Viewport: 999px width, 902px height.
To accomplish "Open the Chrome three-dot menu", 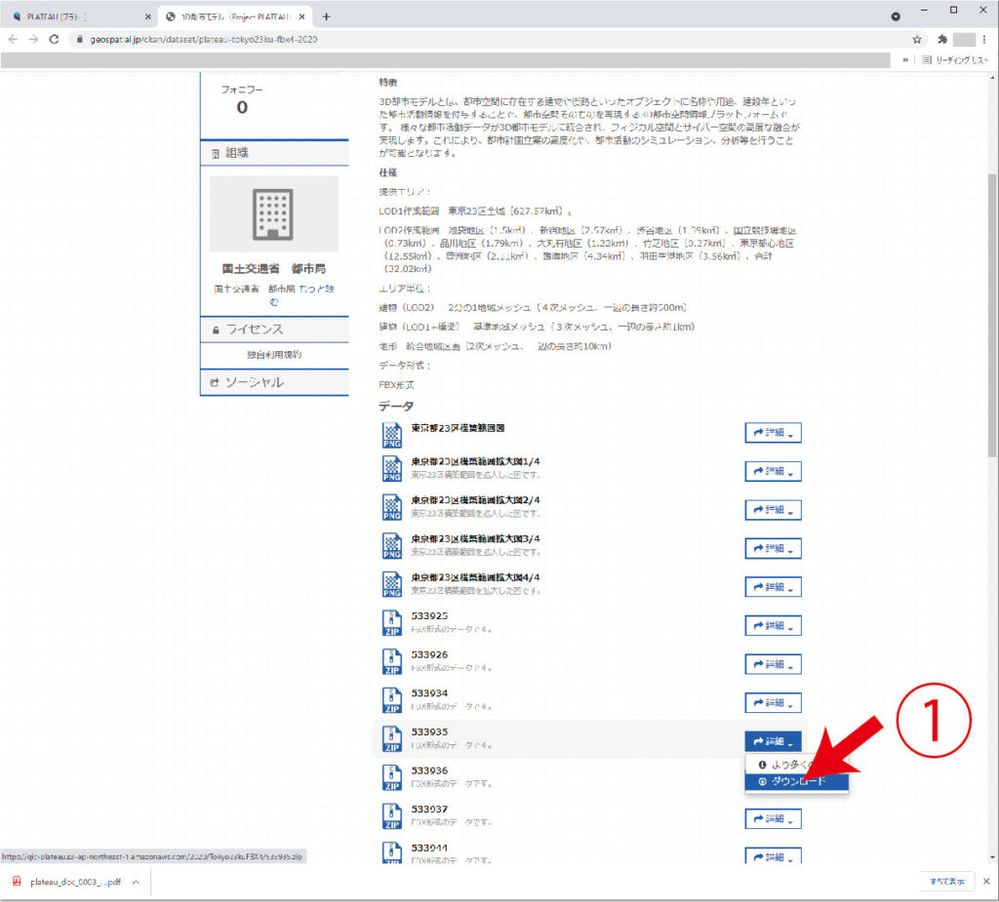I will point(984,39).
